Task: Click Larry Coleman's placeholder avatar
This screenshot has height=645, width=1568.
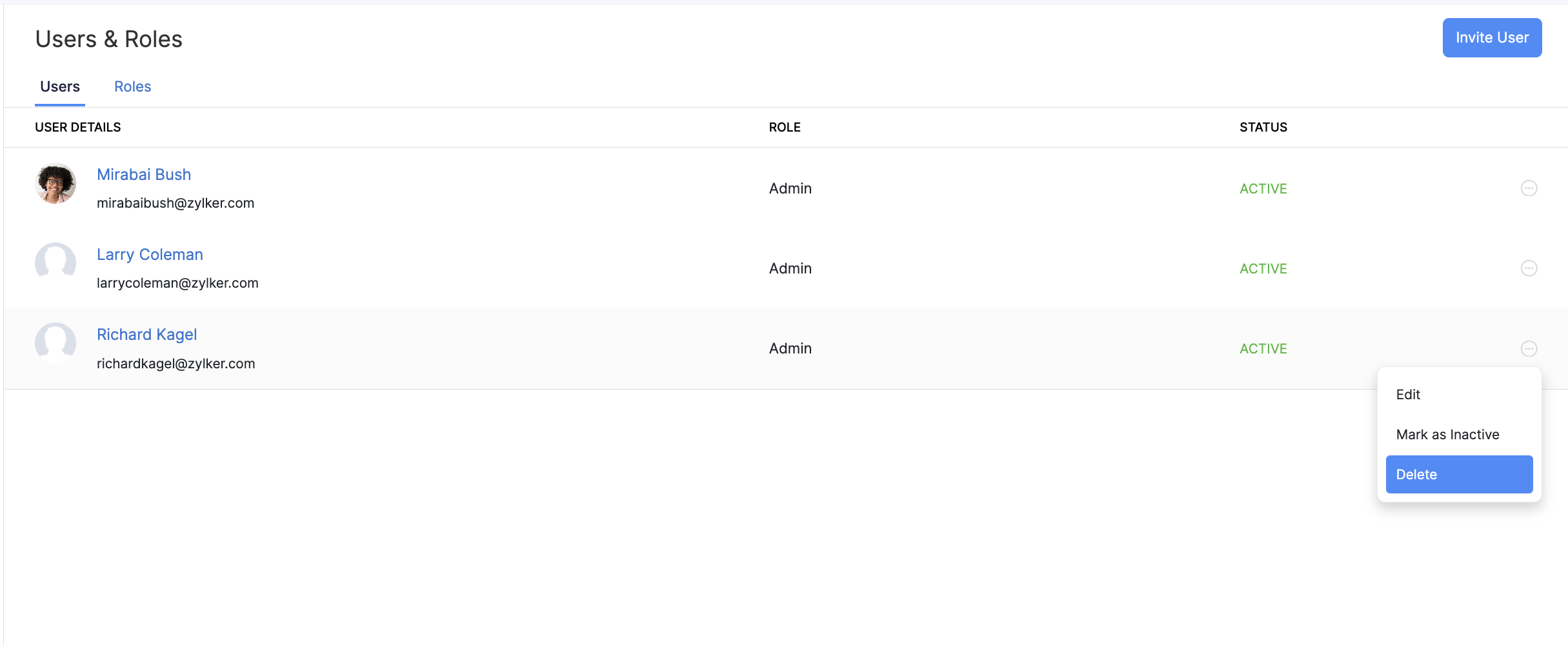Action: [x=55, y=263]
